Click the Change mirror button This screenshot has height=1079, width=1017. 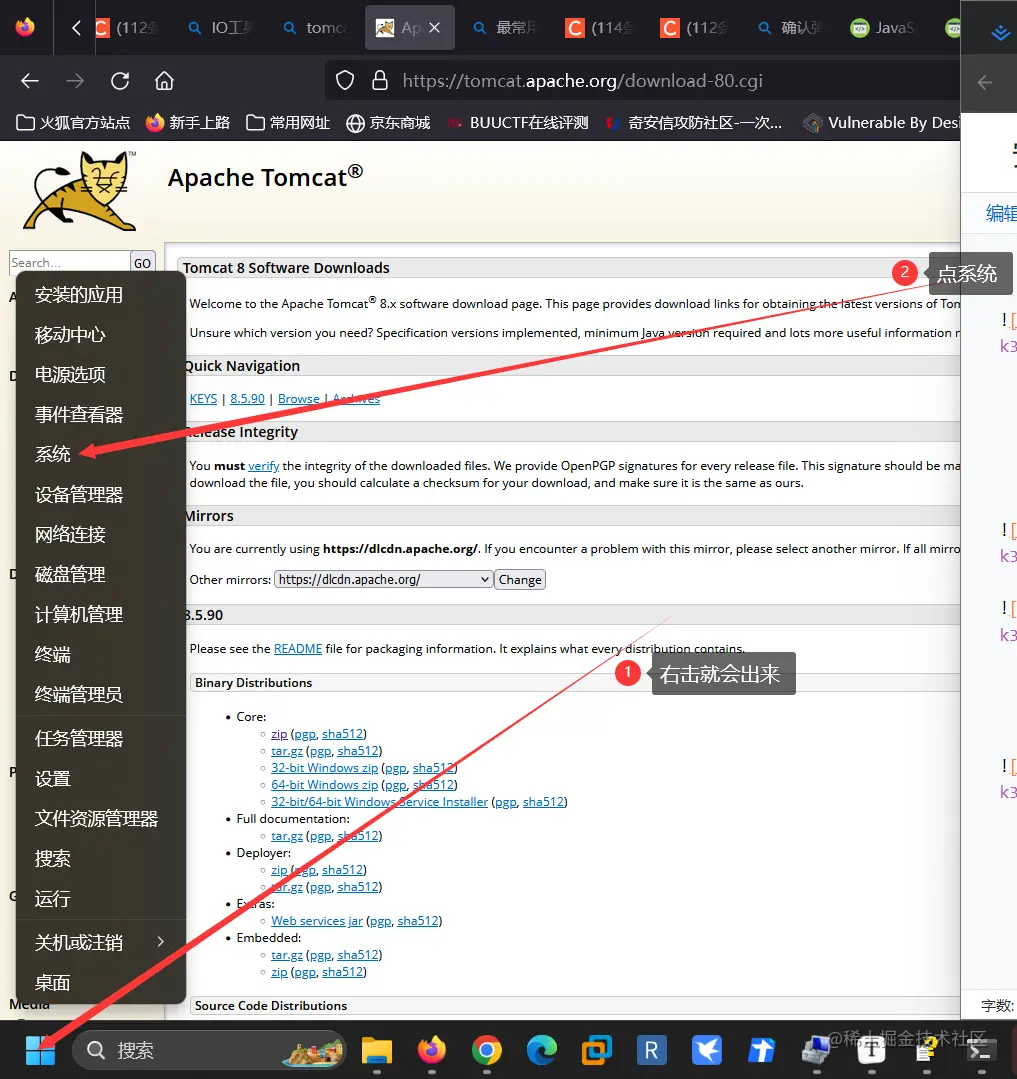point(520,579)
